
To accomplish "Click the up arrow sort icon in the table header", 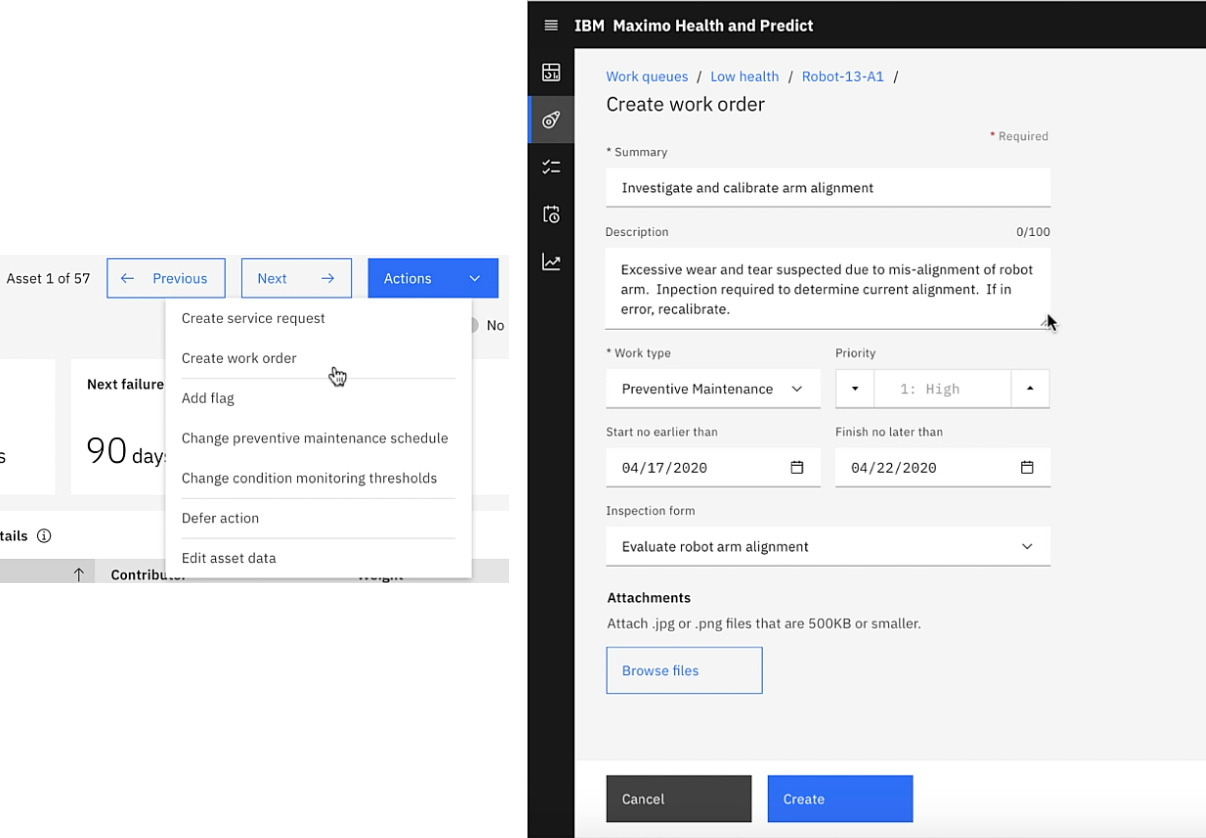I will click(x=79, y=574).
